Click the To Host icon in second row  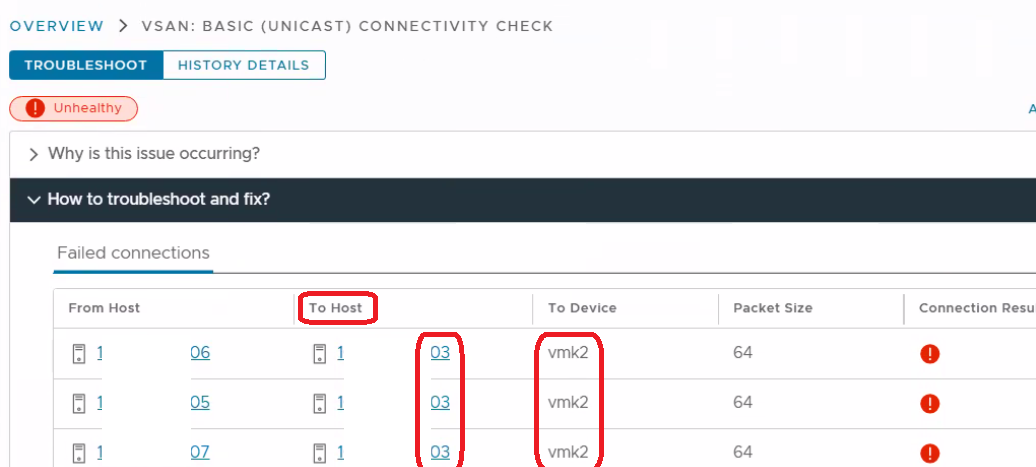(x=319, y=403)
